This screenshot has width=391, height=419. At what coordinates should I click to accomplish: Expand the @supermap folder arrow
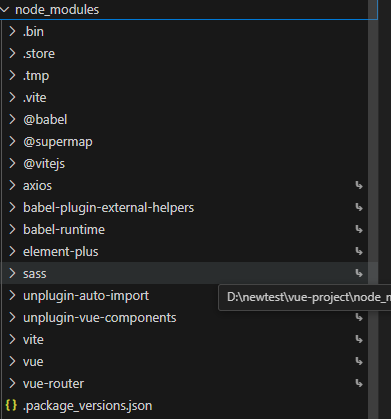12,141
